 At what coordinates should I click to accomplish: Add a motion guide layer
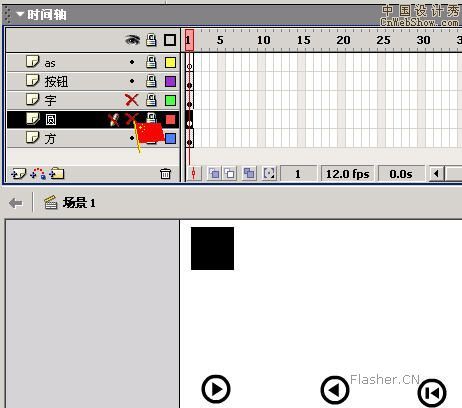(38, 174)
